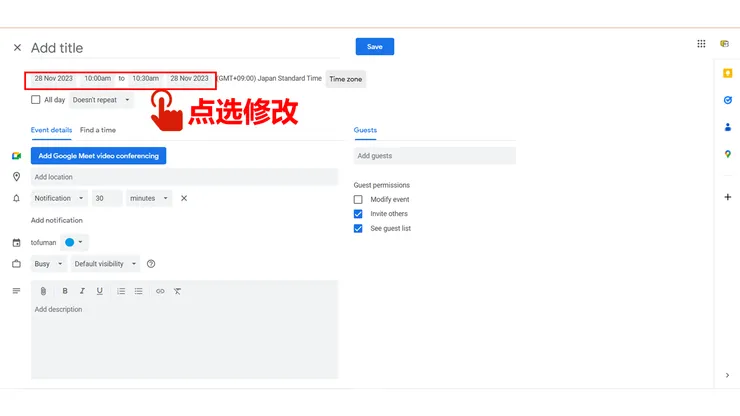Click the Add location field
Screen dimensions: 740x416
(x=185, y=177)
